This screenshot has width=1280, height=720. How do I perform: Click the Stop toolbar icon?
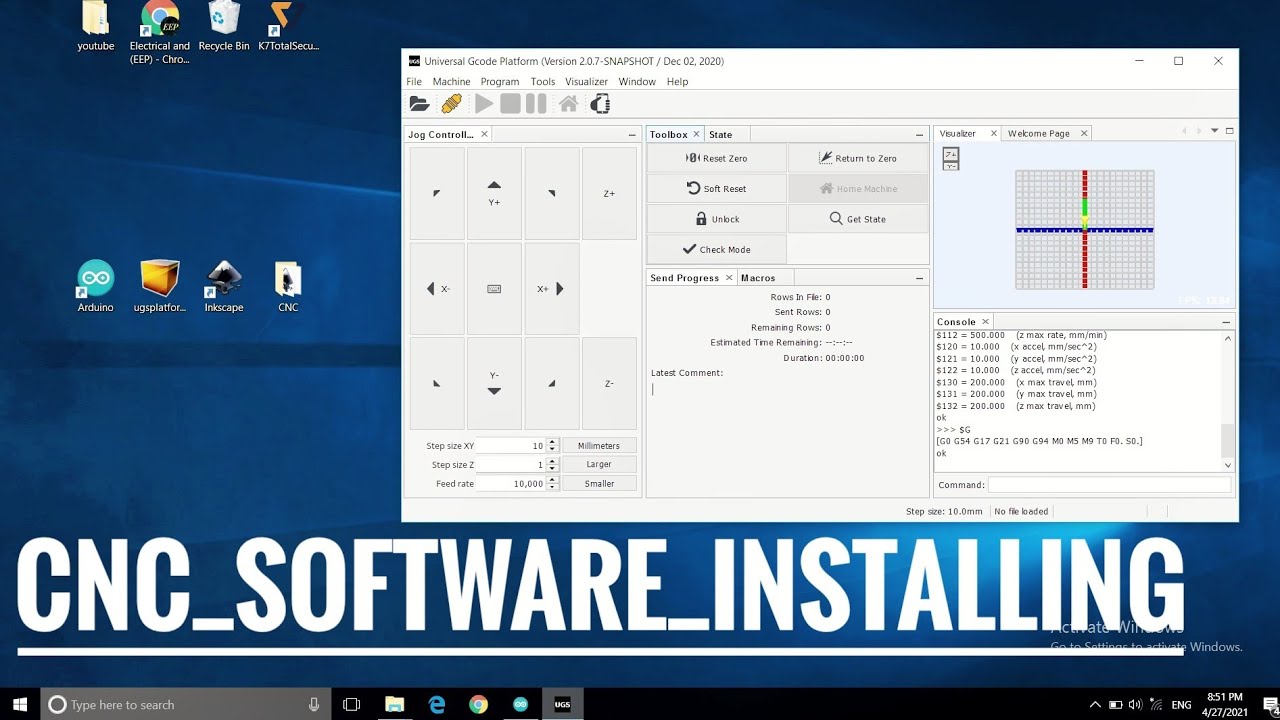point(510,104)
